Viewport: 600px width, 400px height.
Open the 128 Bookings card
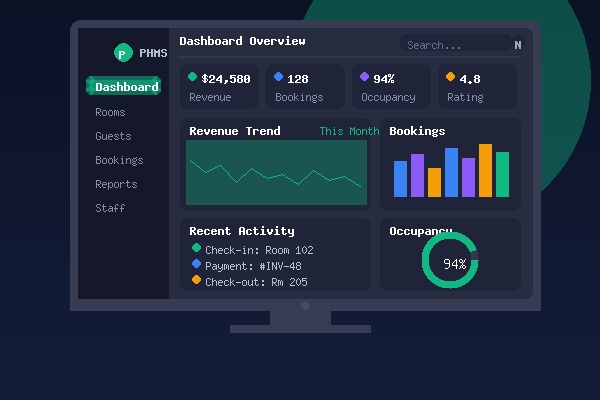[305, 87]
